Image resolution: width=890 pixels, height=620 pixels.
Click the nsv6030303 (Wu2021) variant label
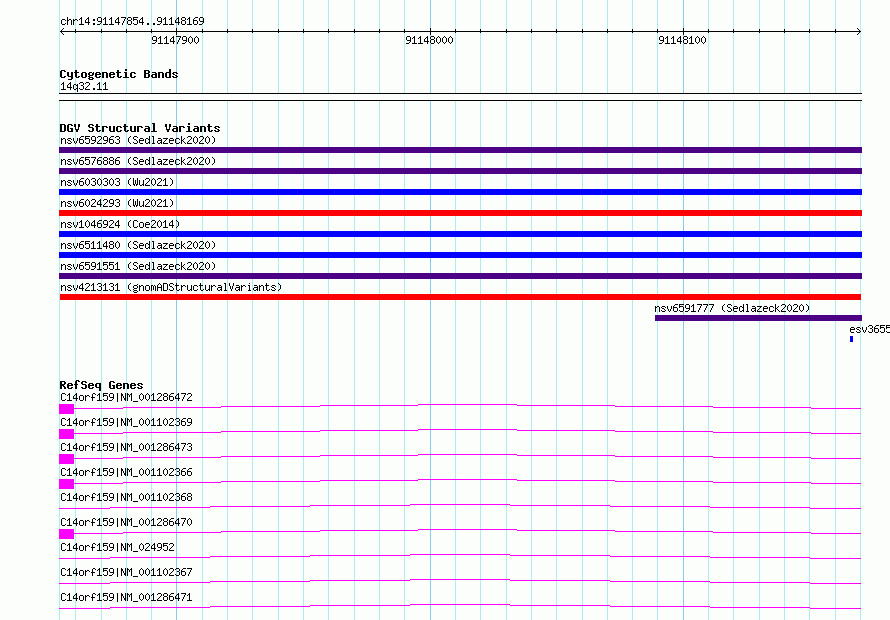[x=117, y=182]
